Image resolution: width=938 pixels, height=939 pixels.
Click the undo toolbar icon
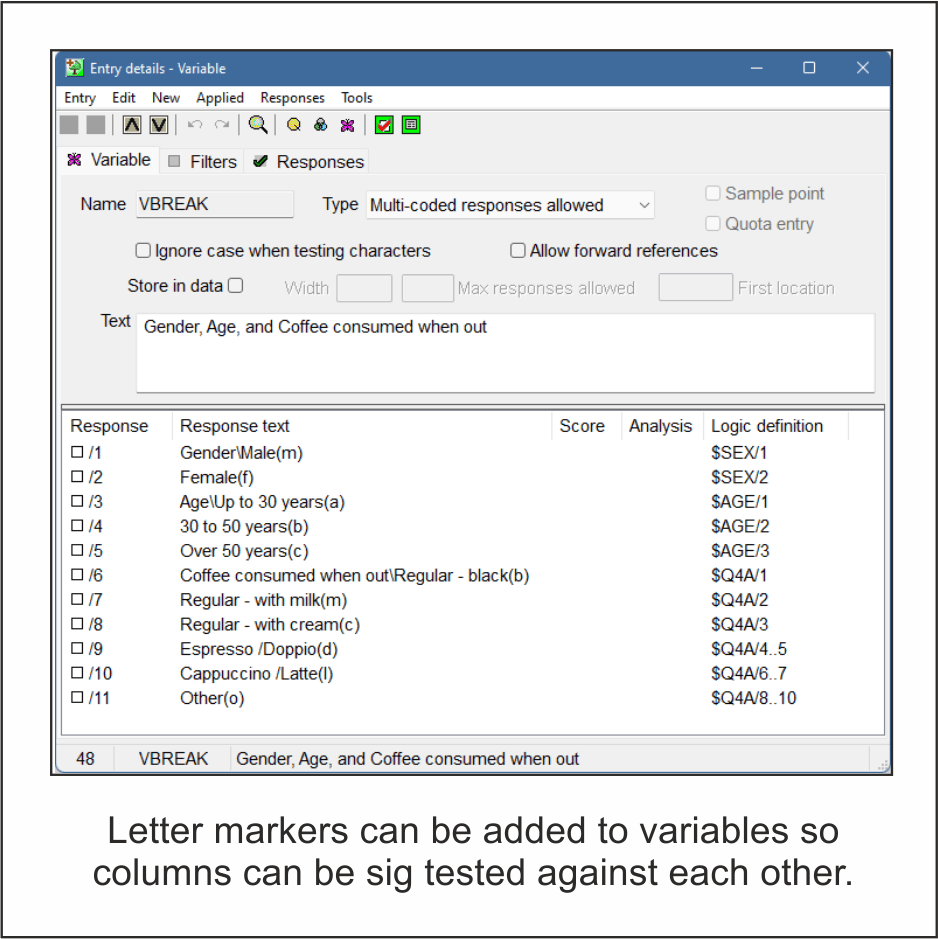195,125
